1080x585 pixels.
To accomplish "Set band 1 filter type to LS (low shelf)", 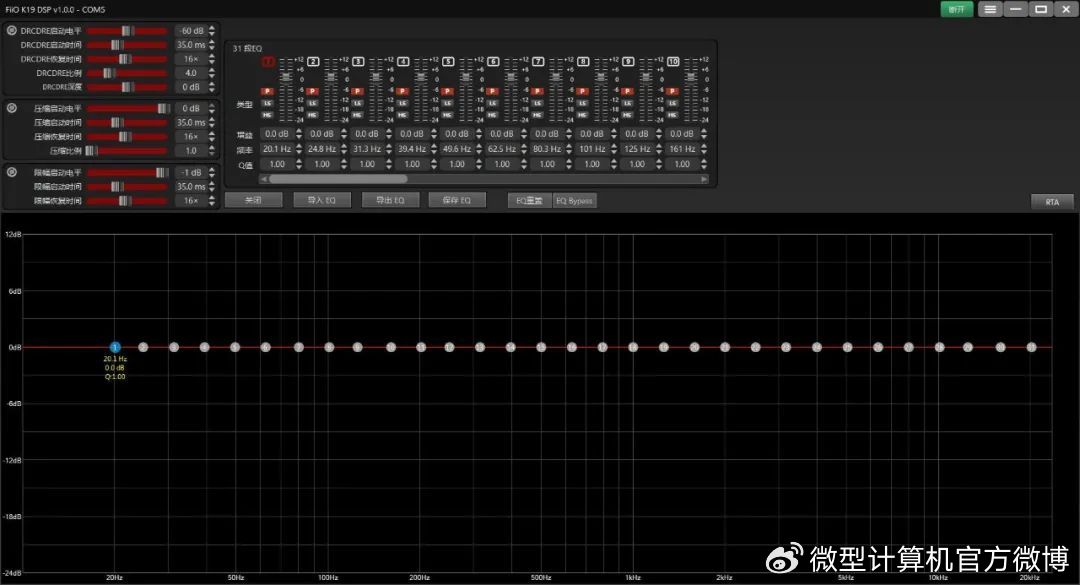I will click(268, 103).
